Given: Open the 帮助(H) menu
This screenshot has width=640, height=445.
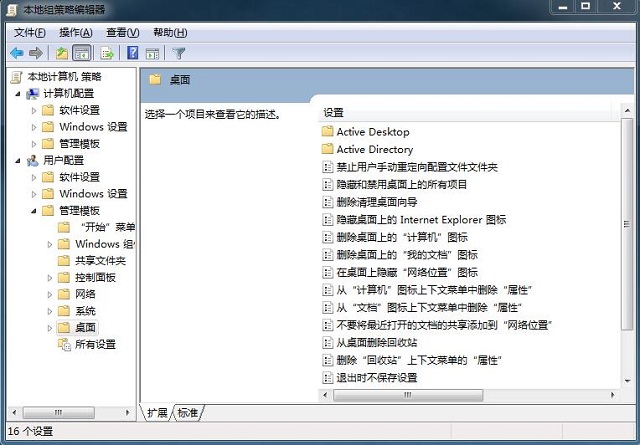Looking at the screenshot, I should click(x=170, y=33).
